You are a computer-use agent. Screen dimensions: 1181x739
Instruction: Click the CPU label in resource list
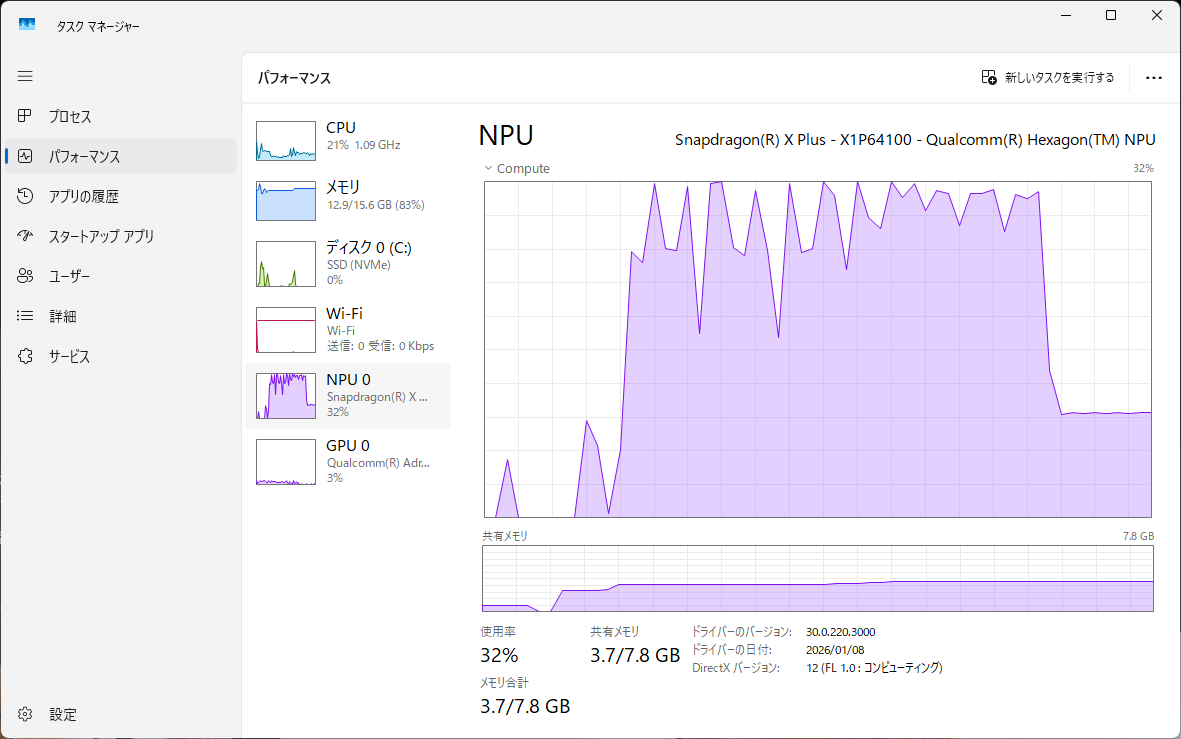(340, 127)
